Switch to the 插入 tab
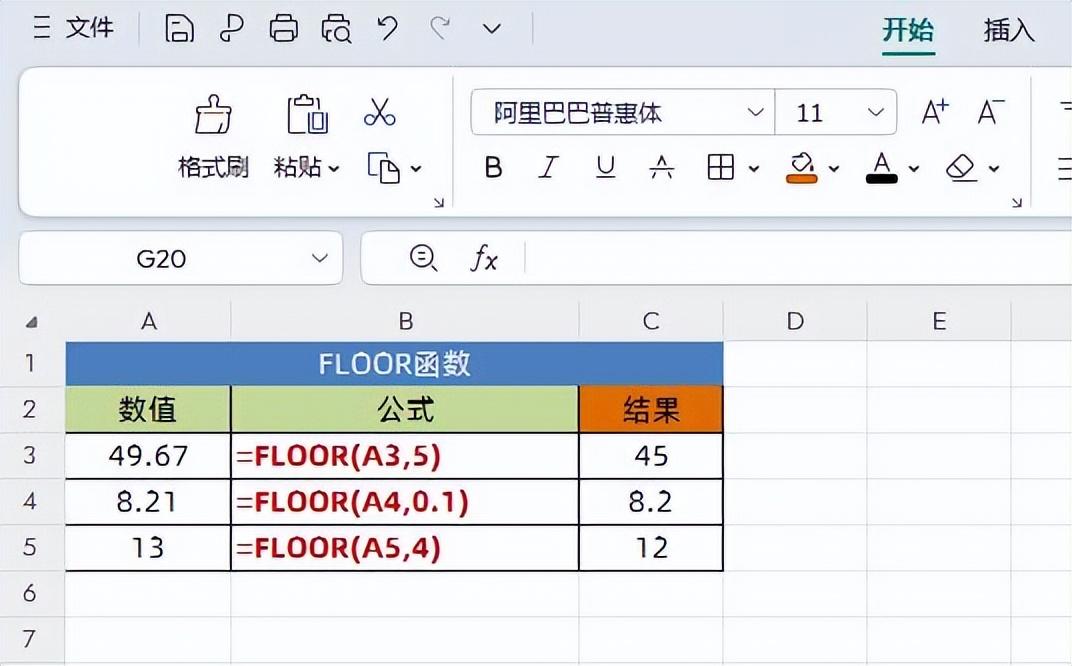The image size is (1072, 666). 1009,30
